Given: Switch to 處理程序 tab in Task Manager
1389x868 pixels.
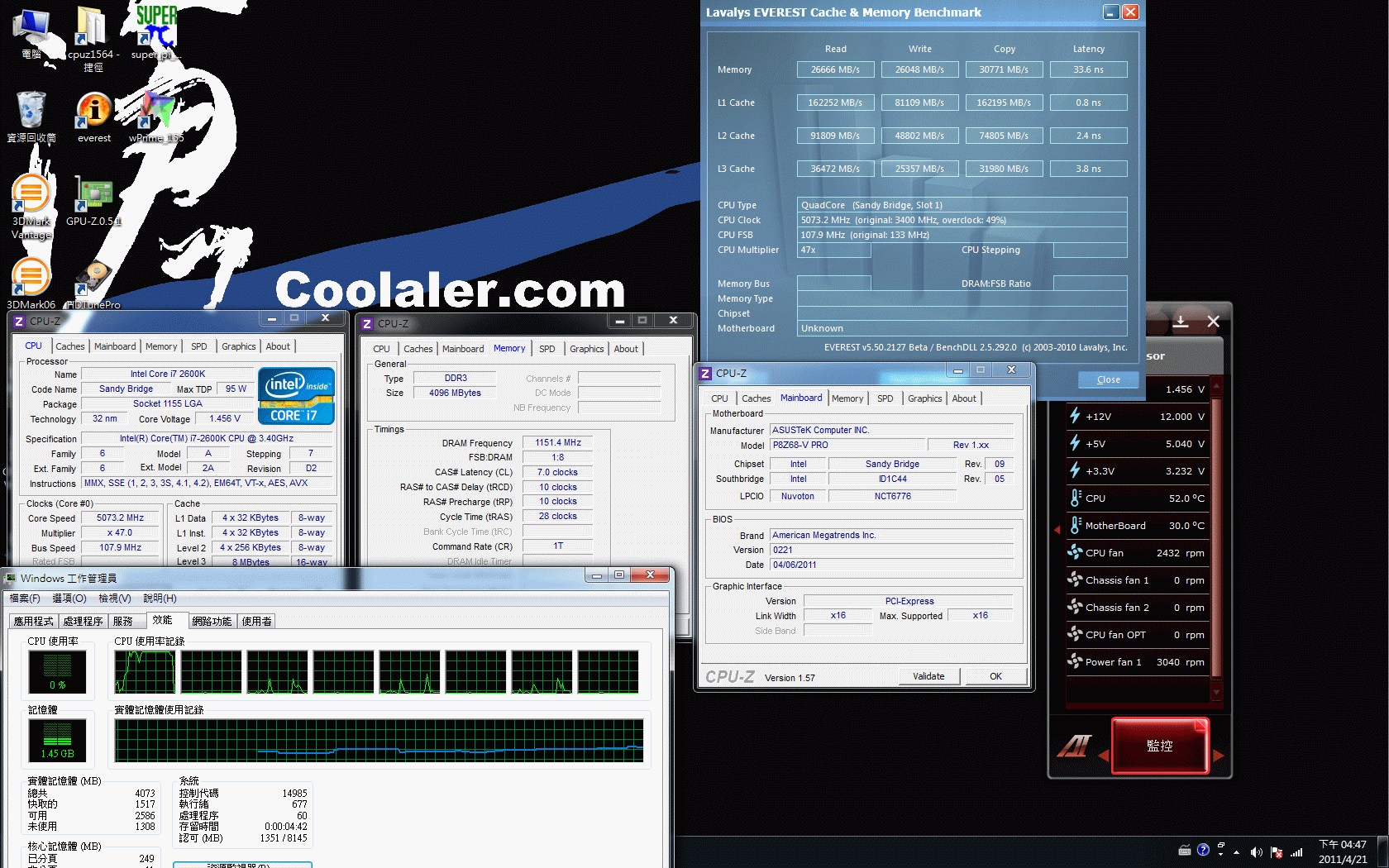Looking at the screenshot, I should (84, 621).
